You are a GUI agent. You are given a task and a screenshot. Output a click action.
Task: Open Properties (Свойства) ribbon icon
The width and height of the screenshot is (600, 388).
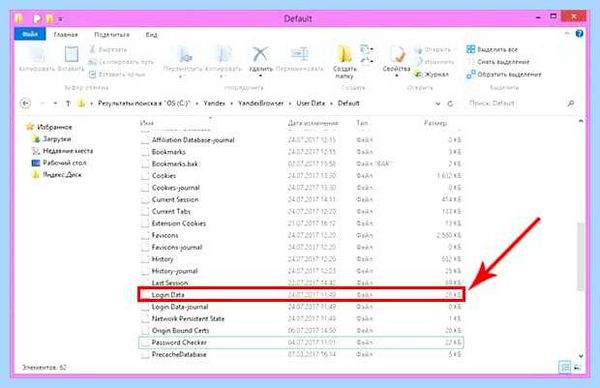[397, 54]
